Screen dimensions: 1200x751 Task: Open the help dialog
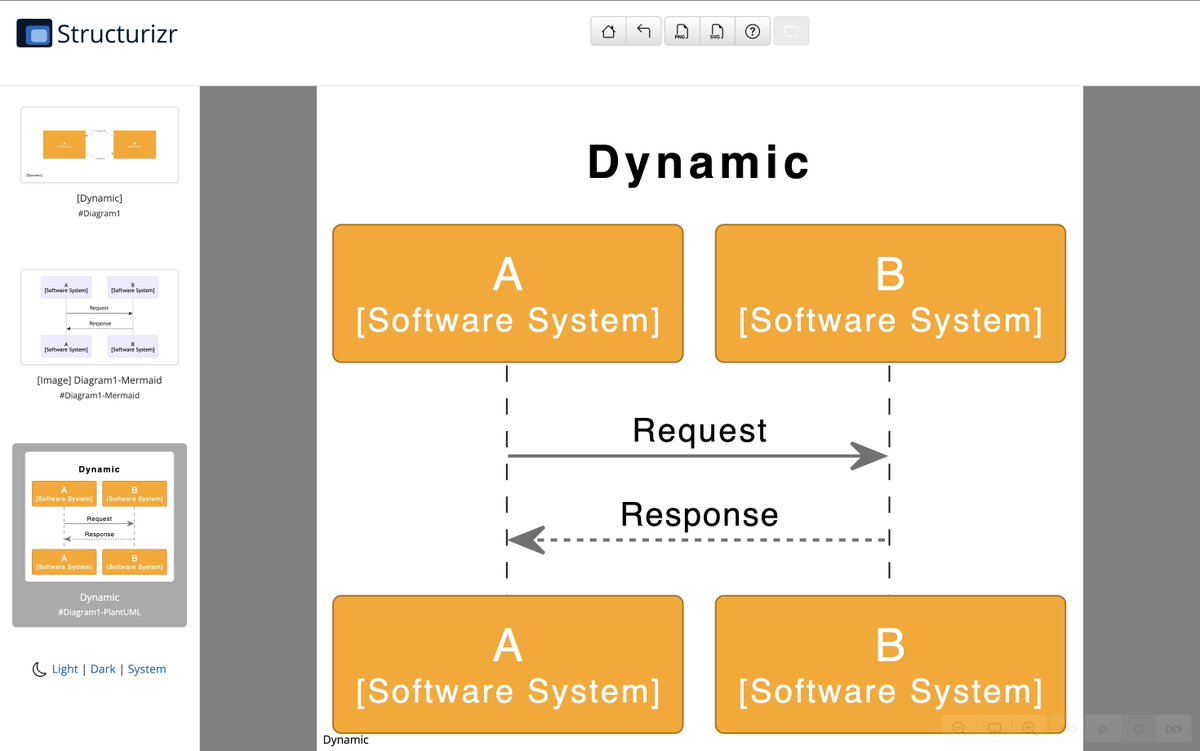pos(753,31)
